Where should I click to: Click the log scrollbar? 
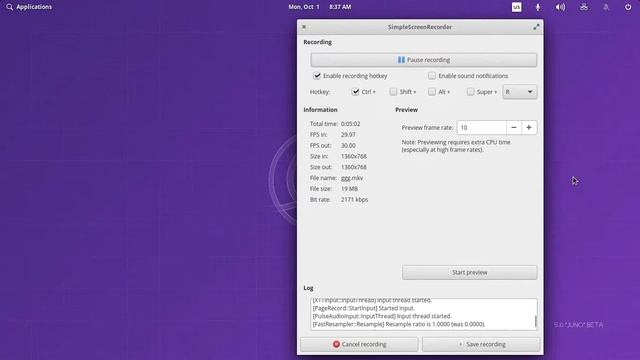pos(535,320)
